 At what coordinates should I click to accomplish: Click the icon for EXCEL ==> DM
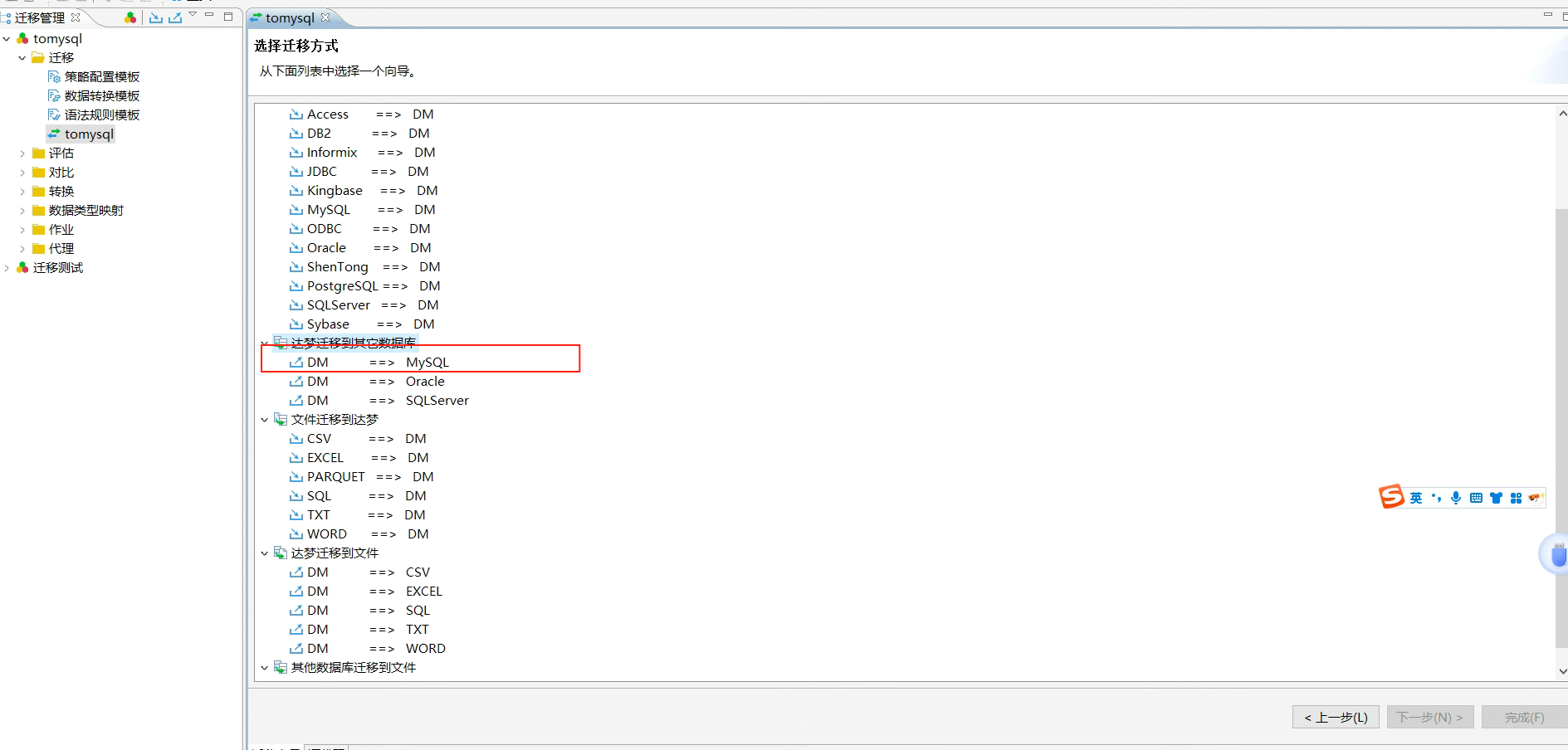(296, 458)
